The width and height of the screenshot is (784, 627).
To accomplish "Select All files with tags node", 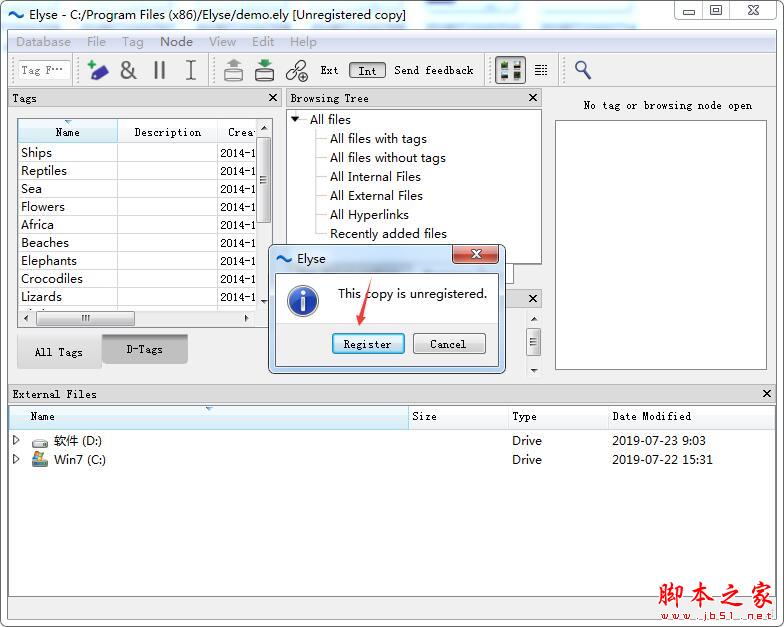I will click(x=378, y=138).
